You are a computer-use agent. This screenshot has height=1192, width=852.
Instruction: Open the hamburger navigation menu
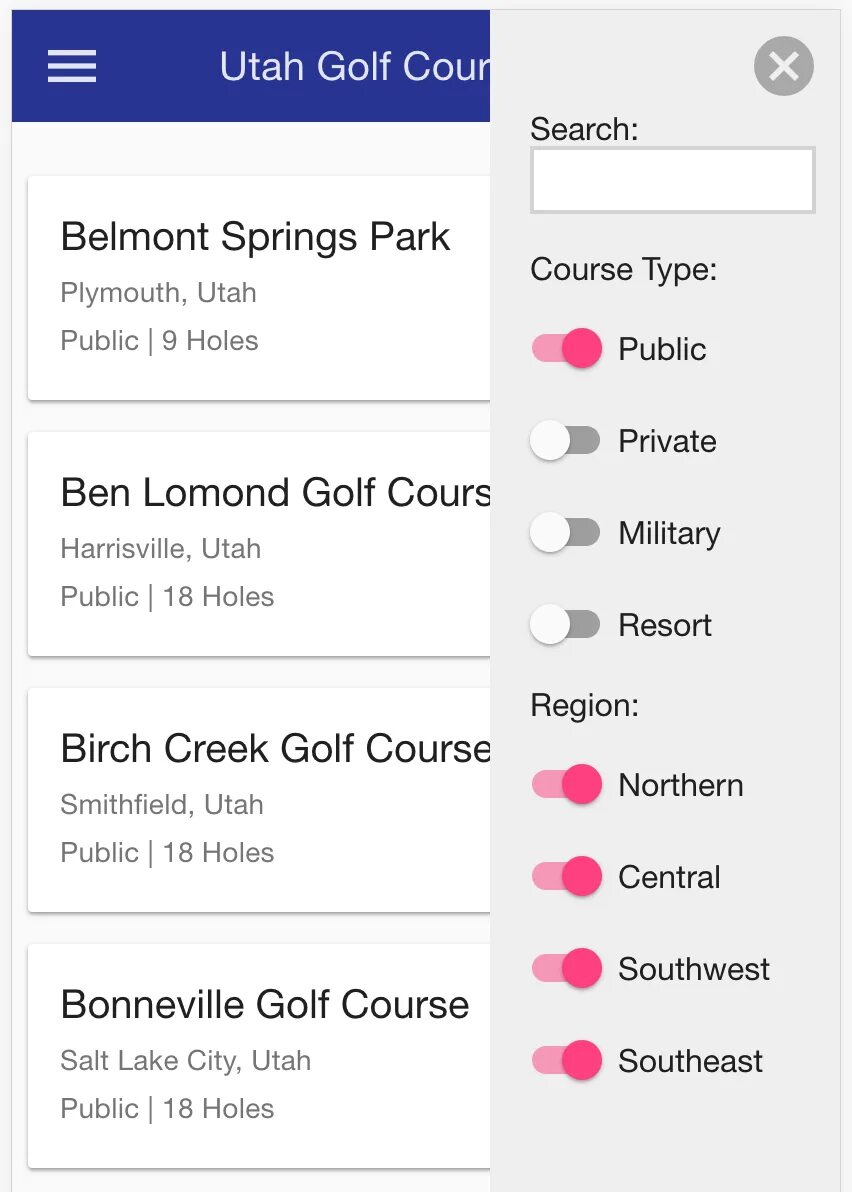(72, 66)
